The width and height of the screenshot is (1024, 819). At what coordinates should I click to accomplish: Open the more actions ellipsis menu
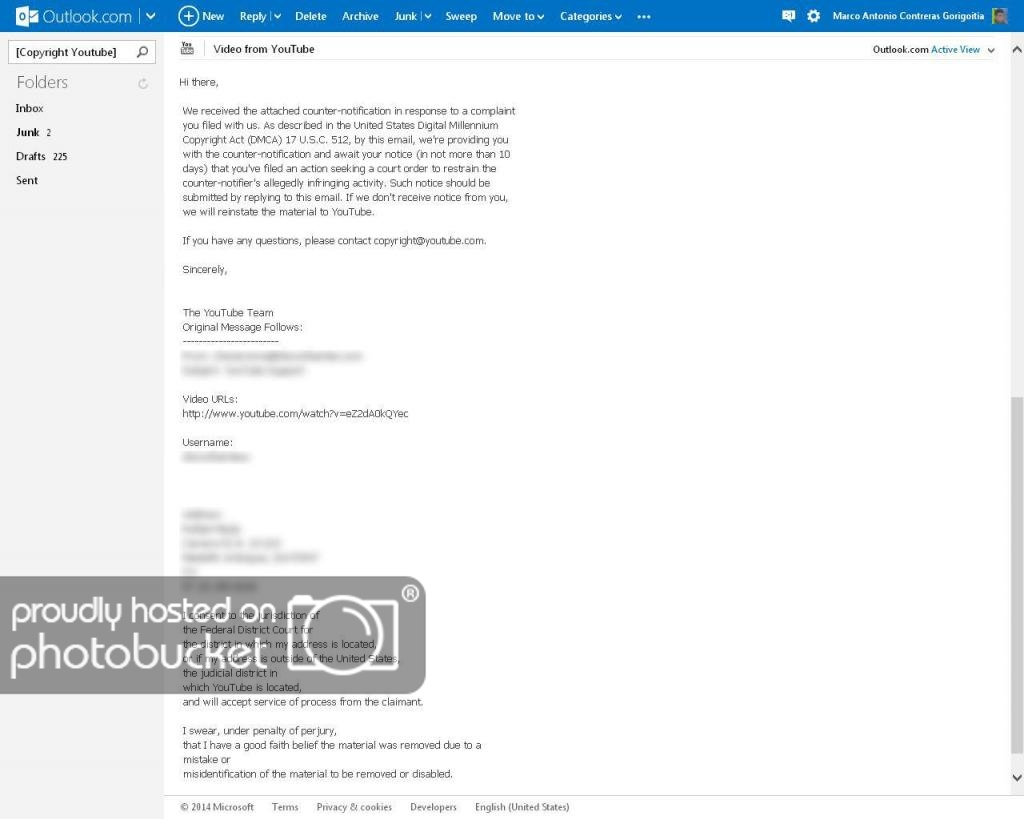pyautogui.click(x=644, y=17)
